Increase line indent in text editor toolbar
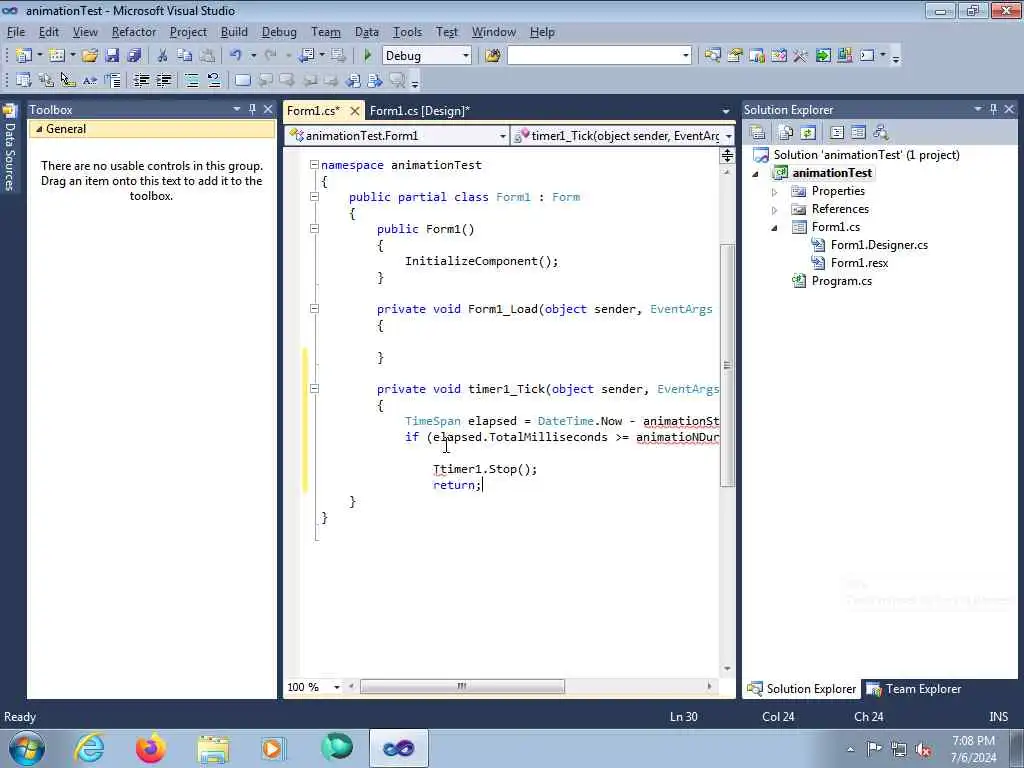 pyautogui.click(x=164, y=80)
